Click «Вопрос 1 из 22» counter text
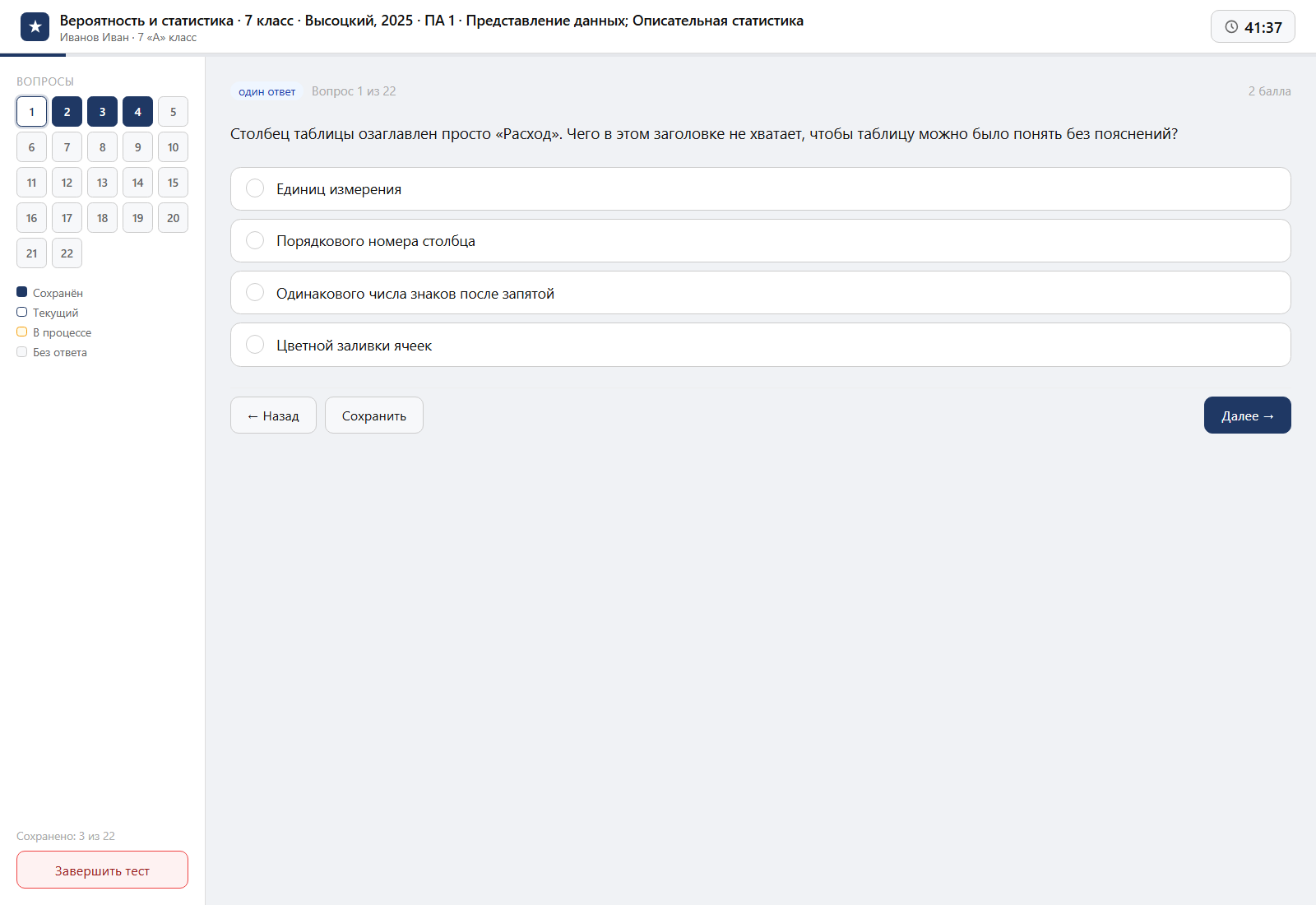Screen dimensions: 1316x905 pos(354,91)
